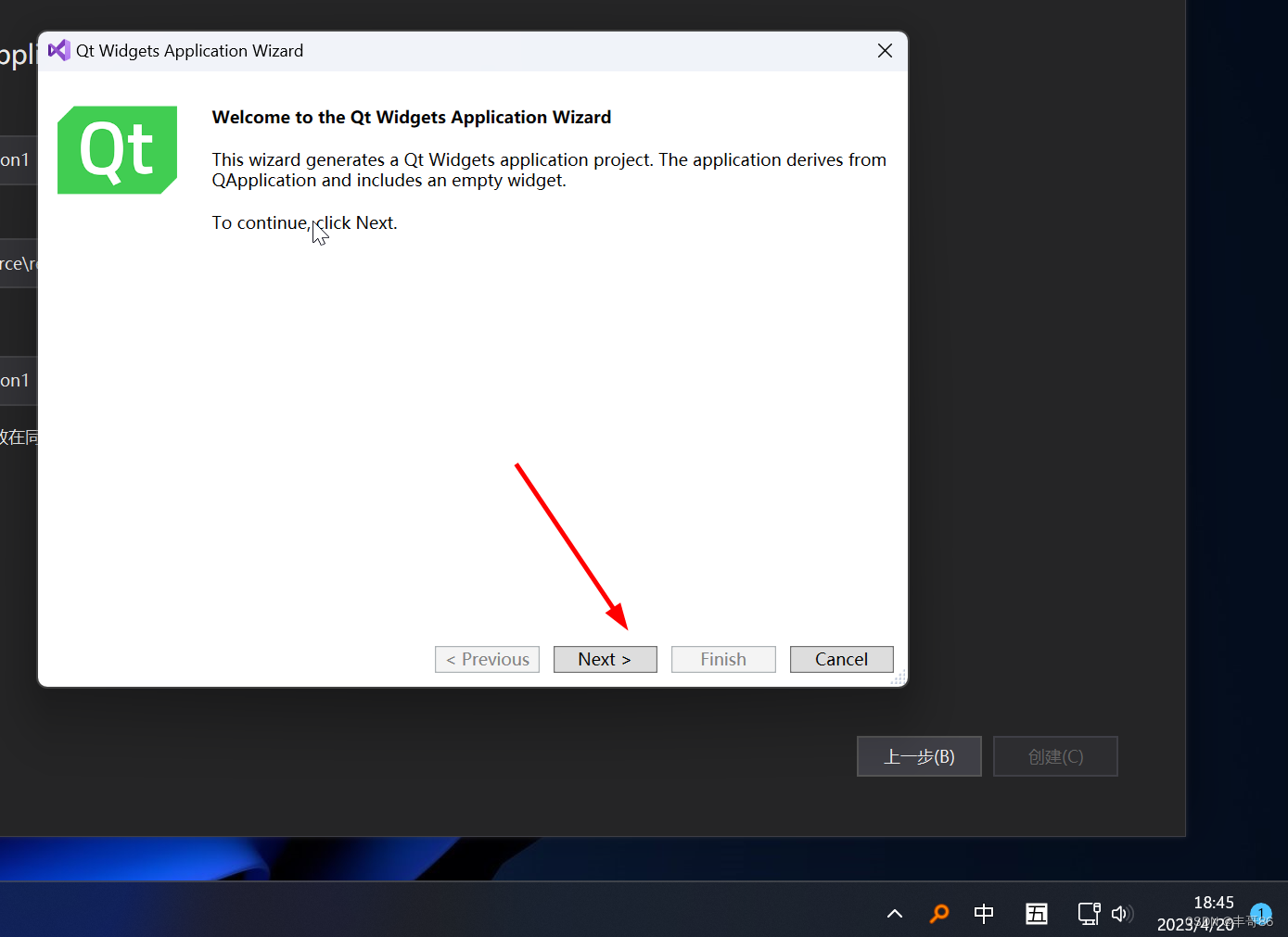Click the input field ending 'on1' at top of background window
This screenshot has width=1288, height=937.
[x=17, y=159]
